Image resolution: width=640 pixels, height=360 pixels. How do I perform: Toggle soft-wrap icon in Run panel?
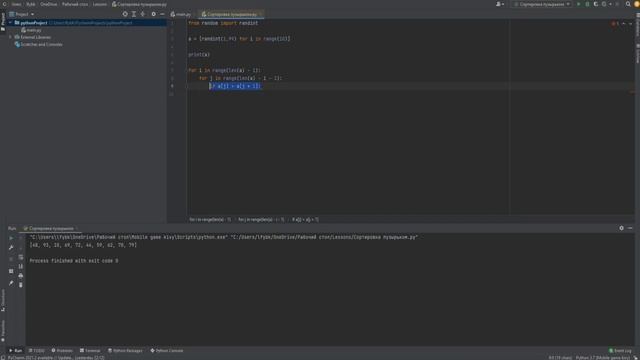(21, 257)
